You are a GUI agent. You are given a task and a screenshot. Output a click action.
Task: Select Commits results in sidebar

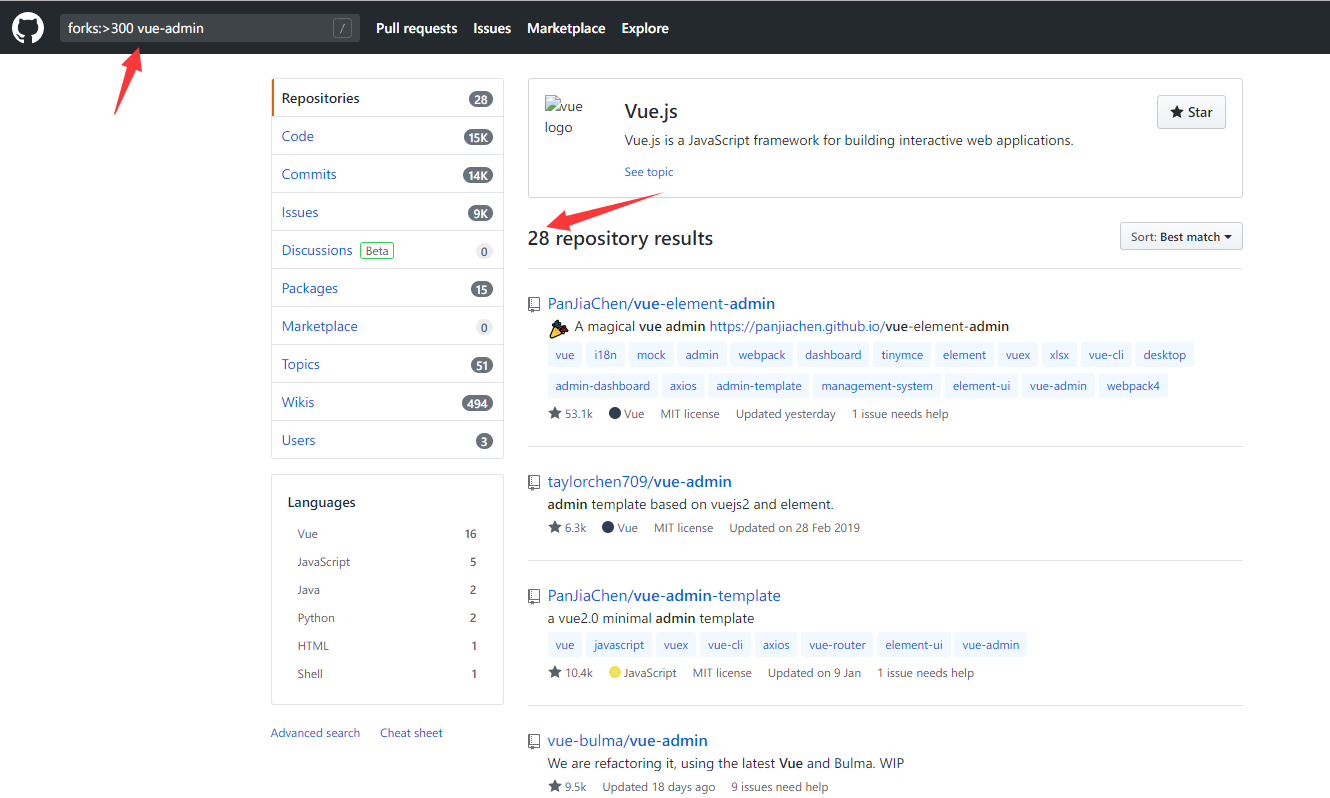pos(387,174)
